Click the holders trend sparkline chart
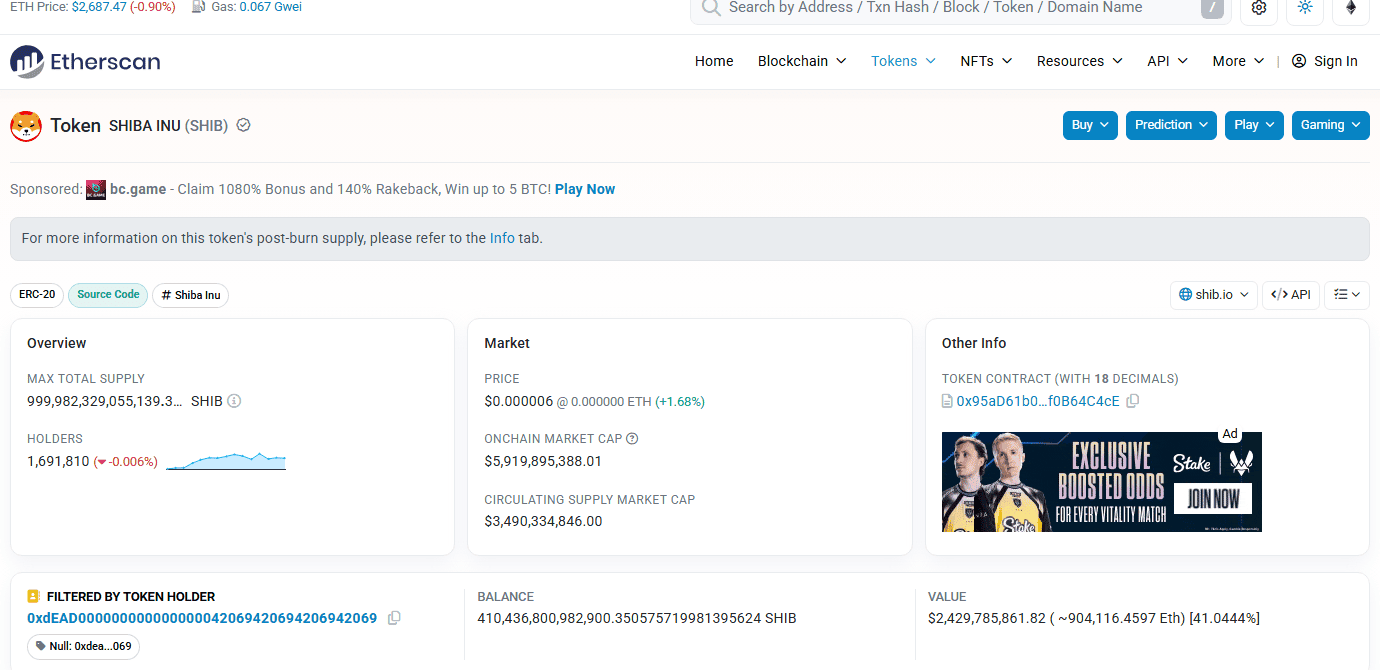 (226, 461)
